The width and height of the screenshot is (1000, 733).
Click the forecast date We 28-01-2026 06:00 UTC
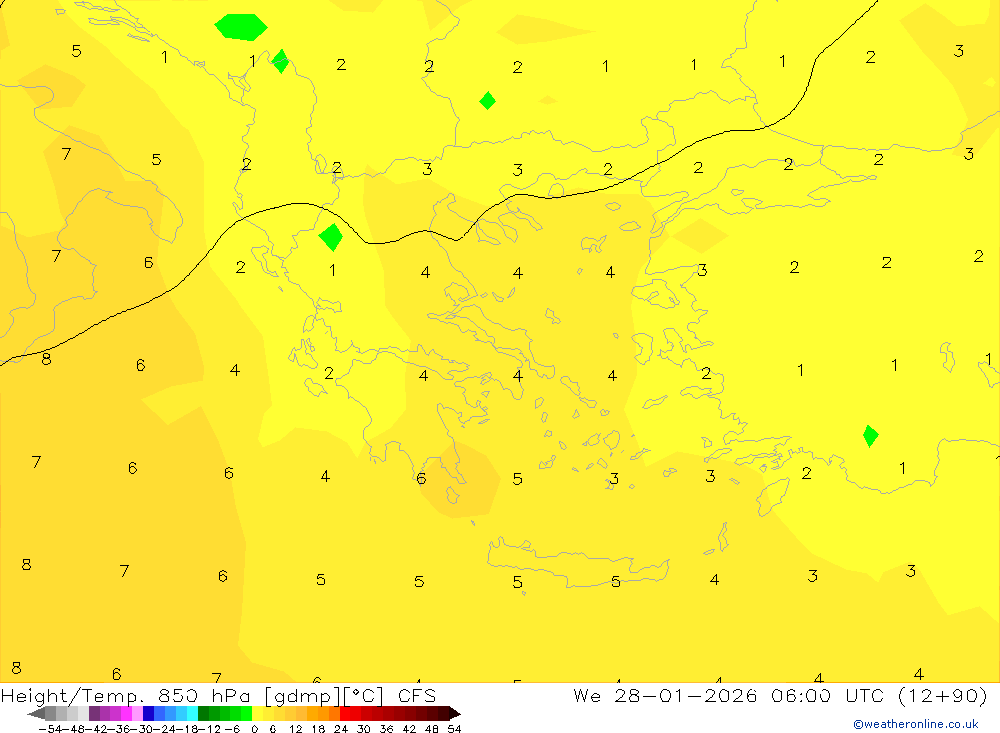click(732, 695)
